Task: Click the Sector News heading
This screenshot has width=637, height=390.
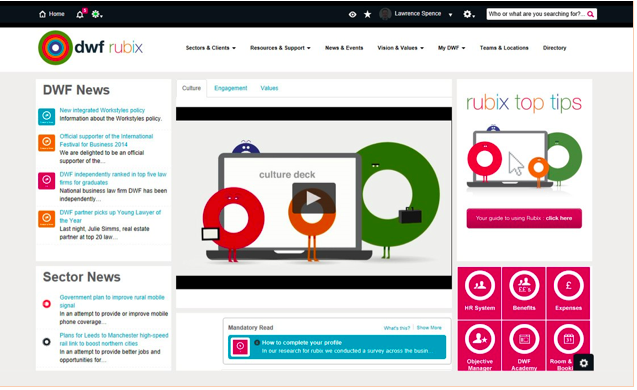Action: 82,277
